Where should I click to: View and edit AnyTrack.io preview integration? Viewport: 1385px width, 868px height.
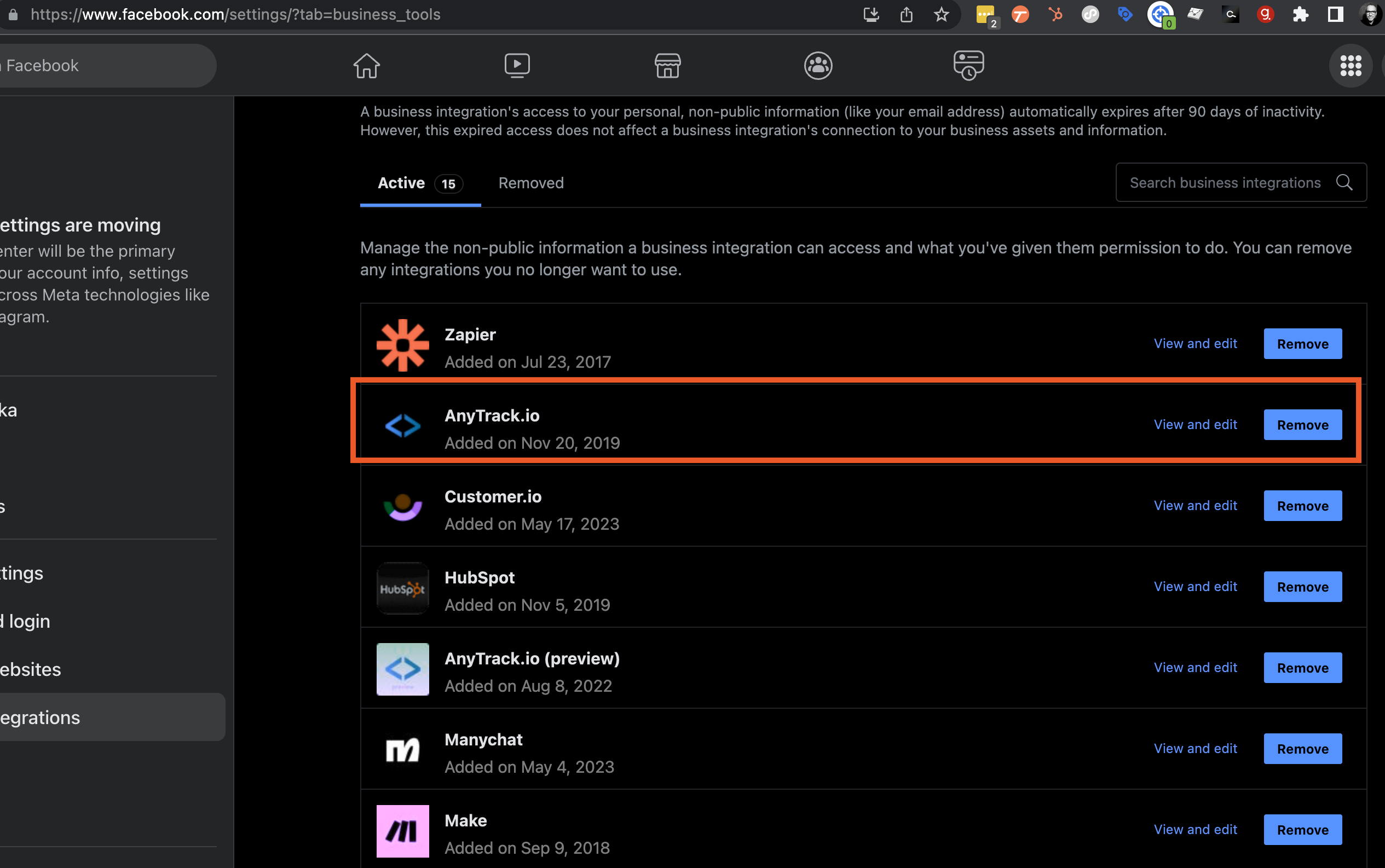[1196, 667]
